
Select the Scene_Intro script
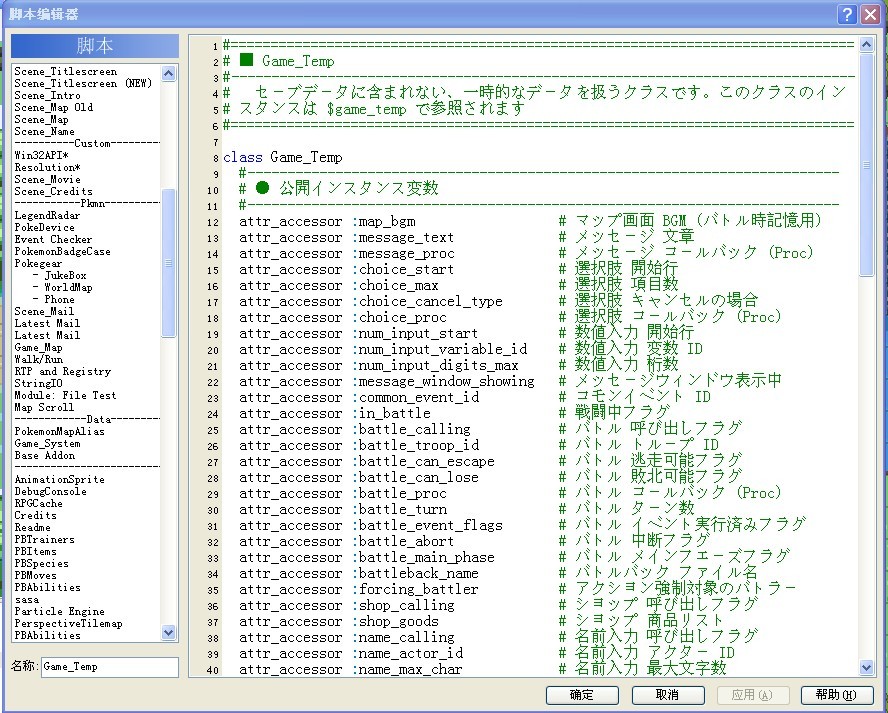coord(48,95)
